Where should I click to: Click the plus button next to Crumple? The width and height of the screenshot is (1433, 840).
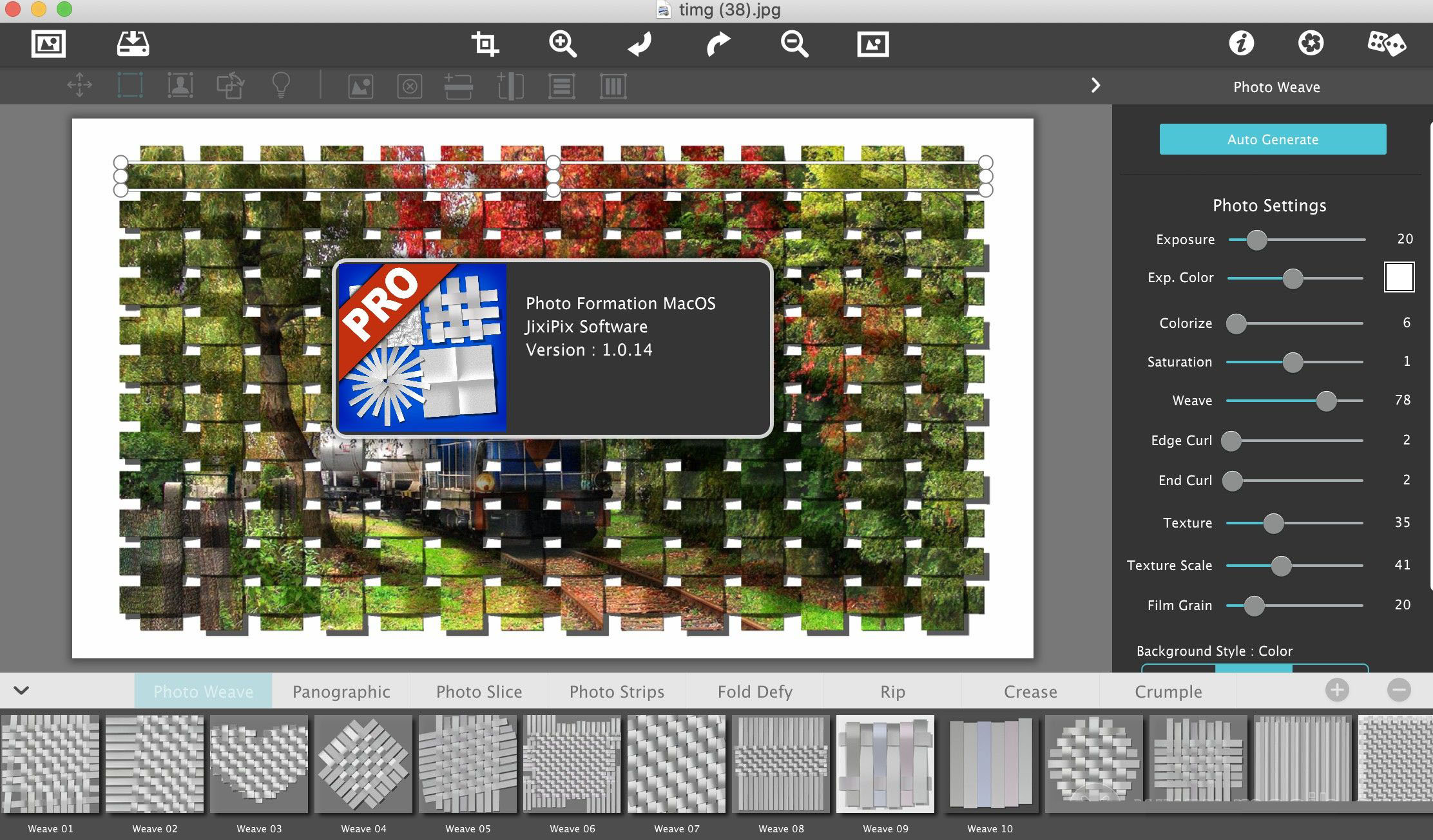[x=1338, y=689]
